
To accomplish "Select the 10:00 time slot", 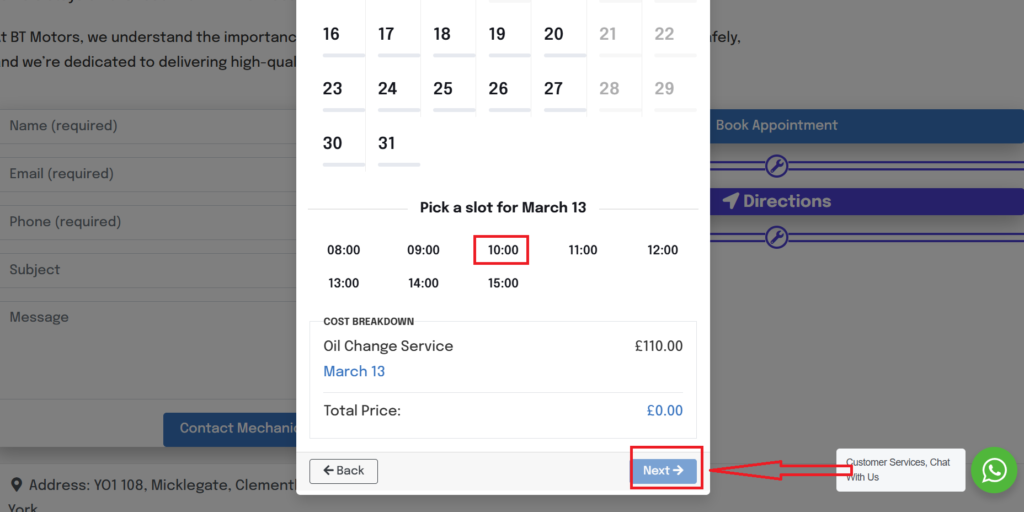I will tap(502, 250).
